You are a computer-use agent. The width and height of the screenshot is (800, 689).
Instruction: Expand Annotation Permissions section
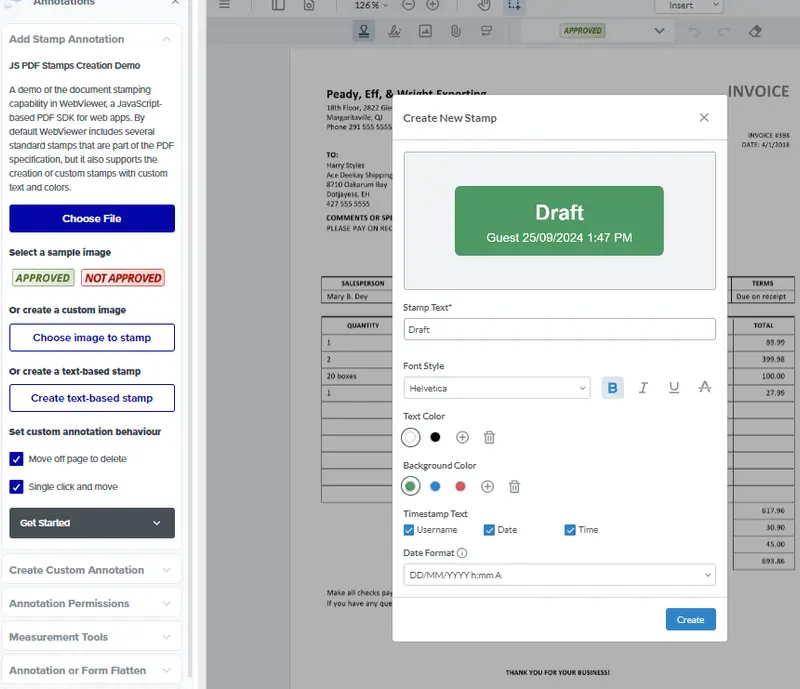(x=92, y=603)
